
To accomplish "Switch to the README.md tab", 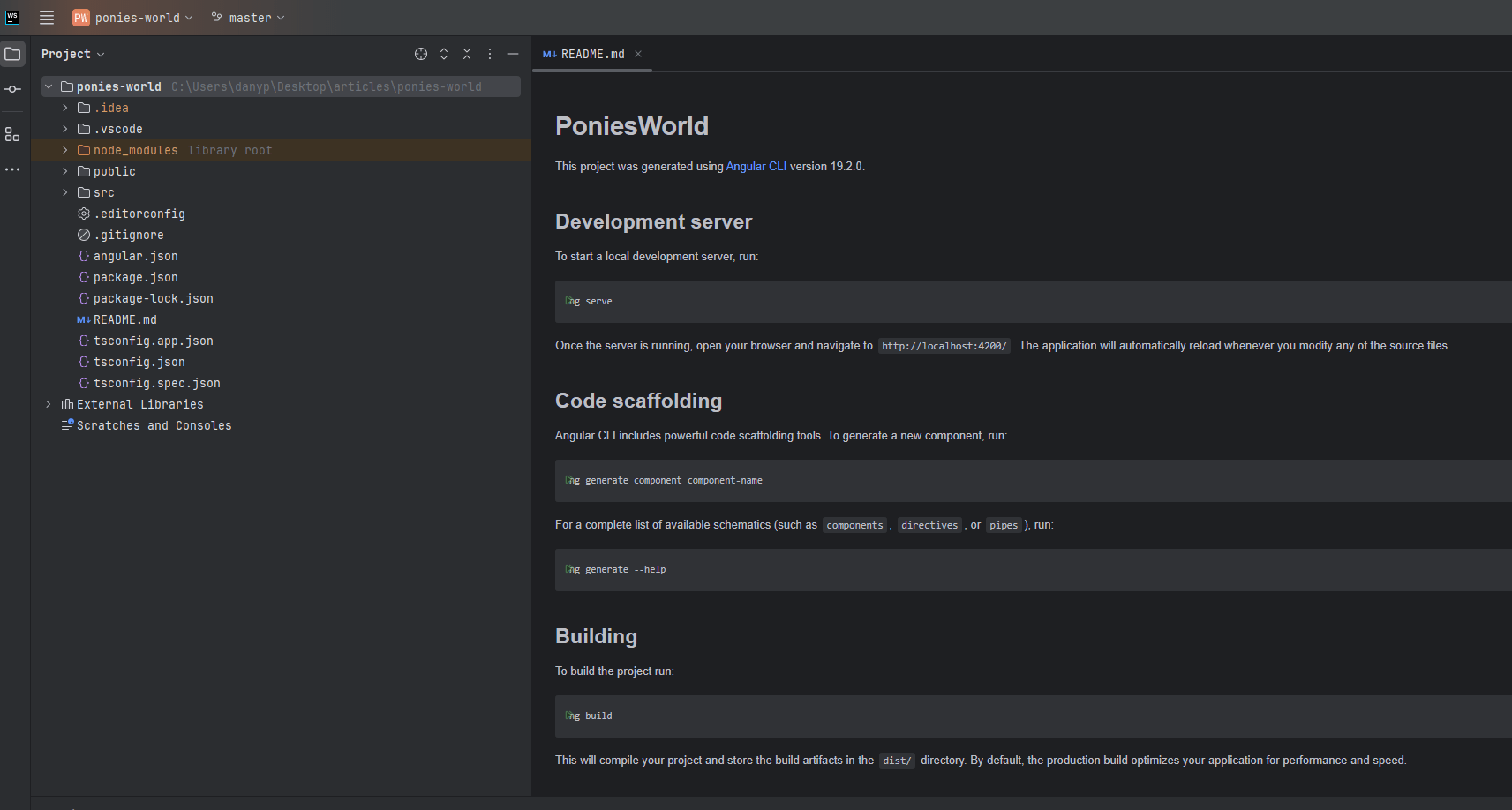I will (x=592, y=54).
